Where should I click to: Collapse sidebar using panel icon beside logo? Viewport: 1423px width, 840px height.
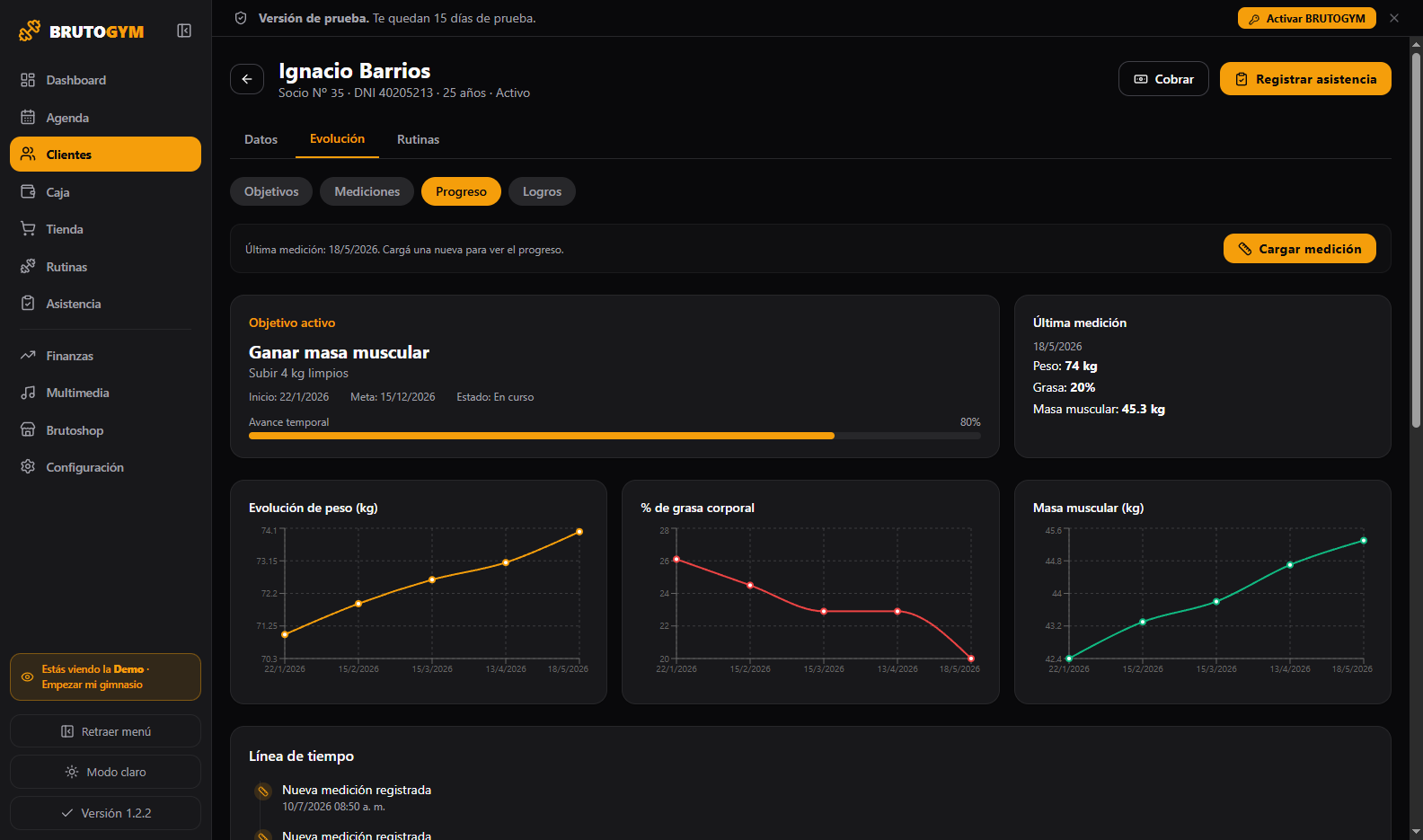[x=184, y=31]
